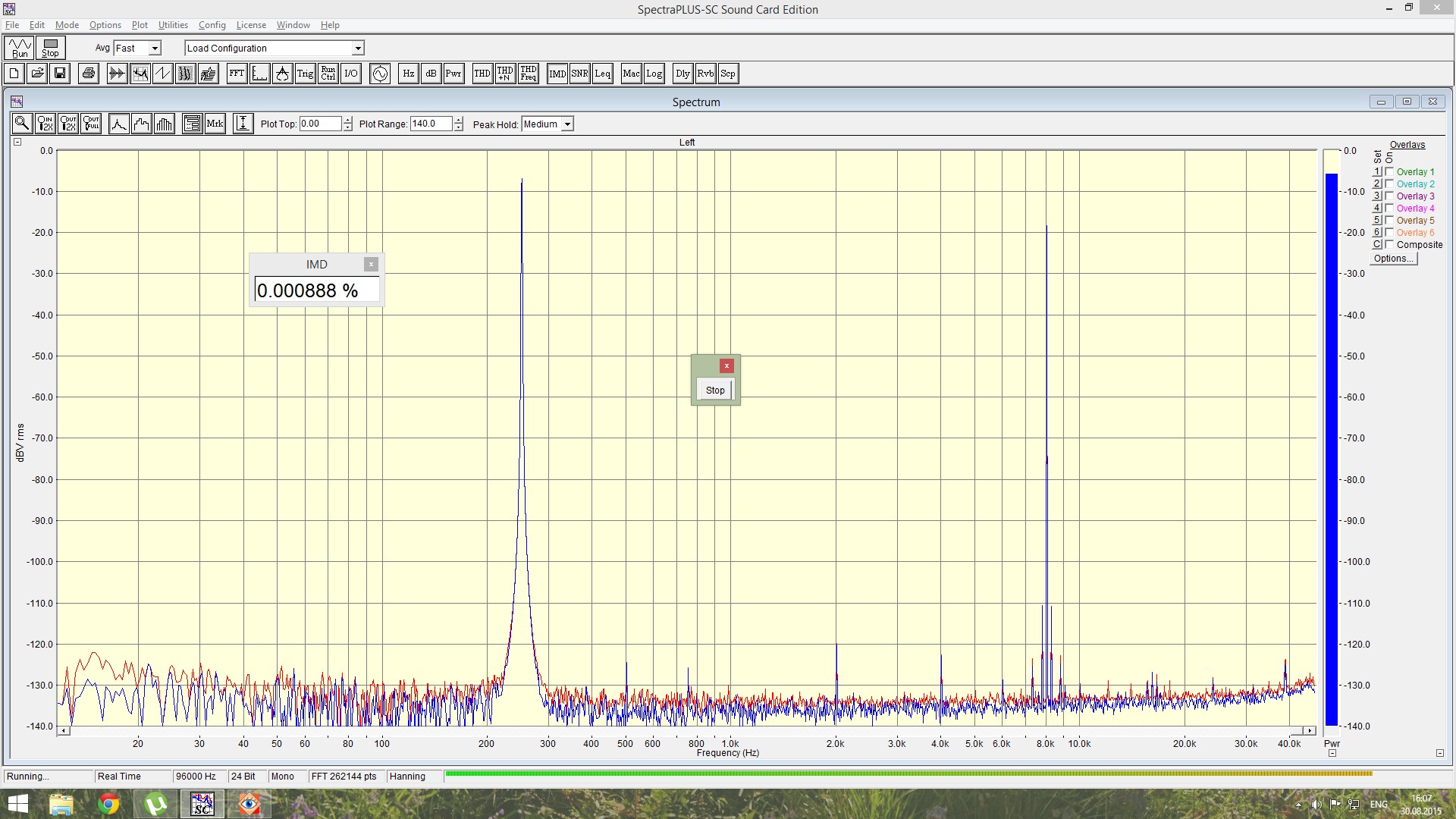The height and width of the screenshot is (819, 1456).
Task: Open the Avg Fast dropdown
Action: [155, 49]
